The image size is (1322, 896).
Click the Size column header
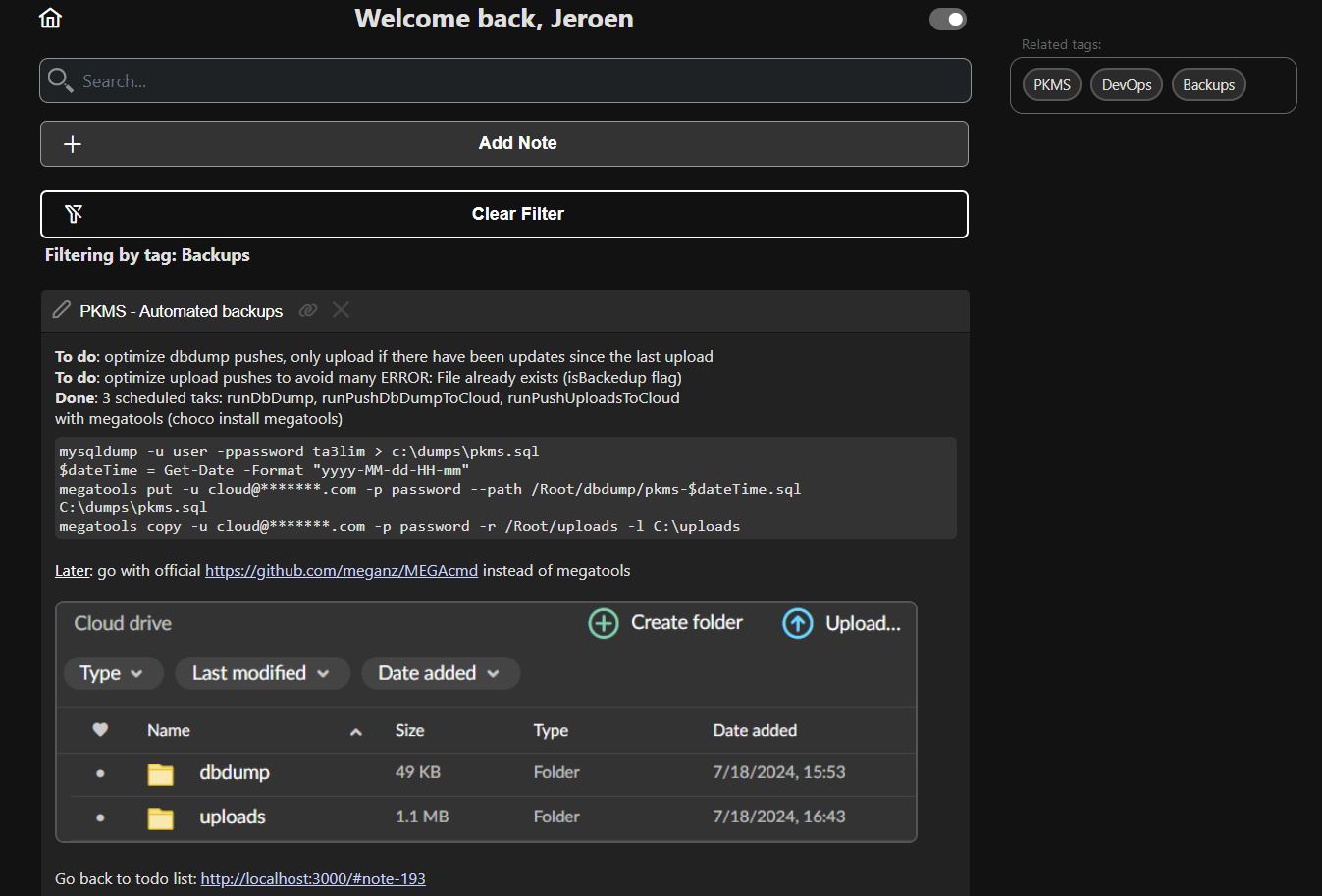tap(410, 731)
